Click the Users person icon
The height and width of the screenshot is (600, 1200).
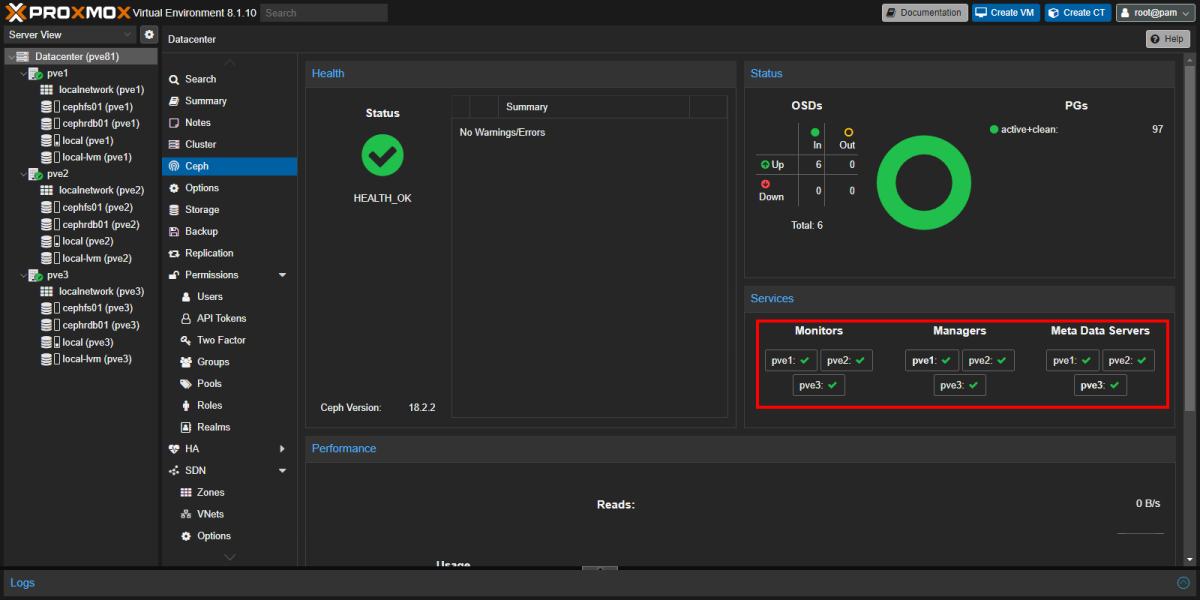(186, 297)
